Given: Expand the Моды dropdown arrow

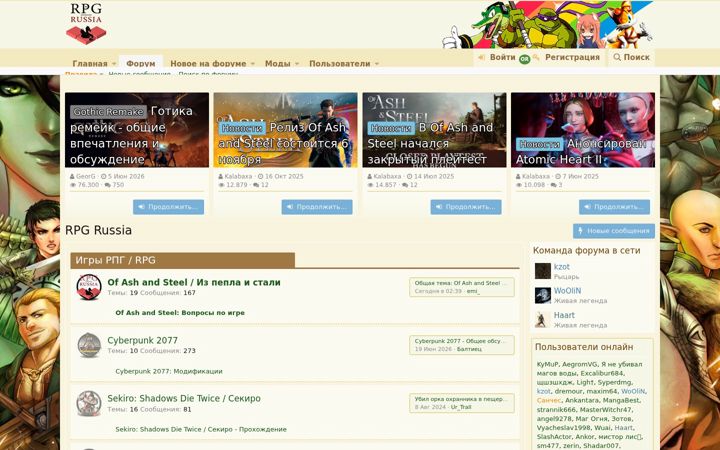Looking at the screenshot, I should pos(297,63).
